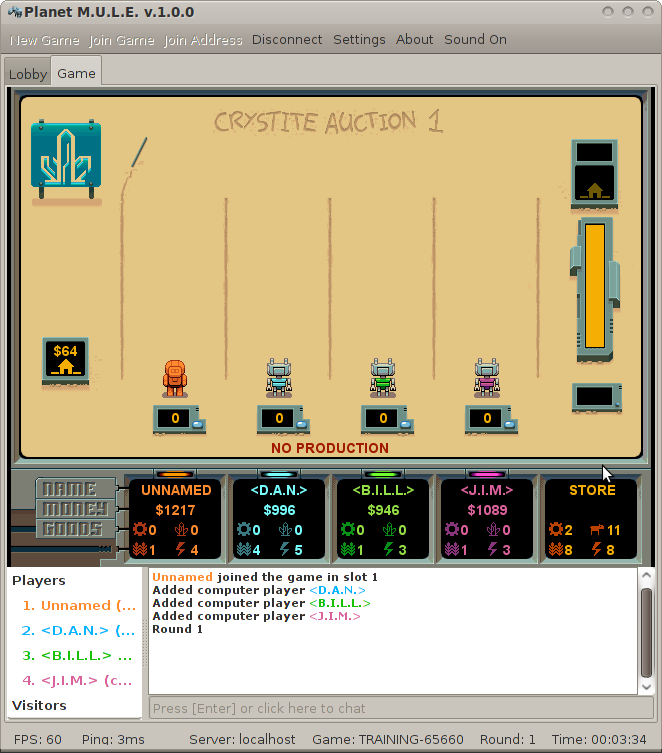
Task: Click the <J.I.M.> status panel name
Action: 487,490
